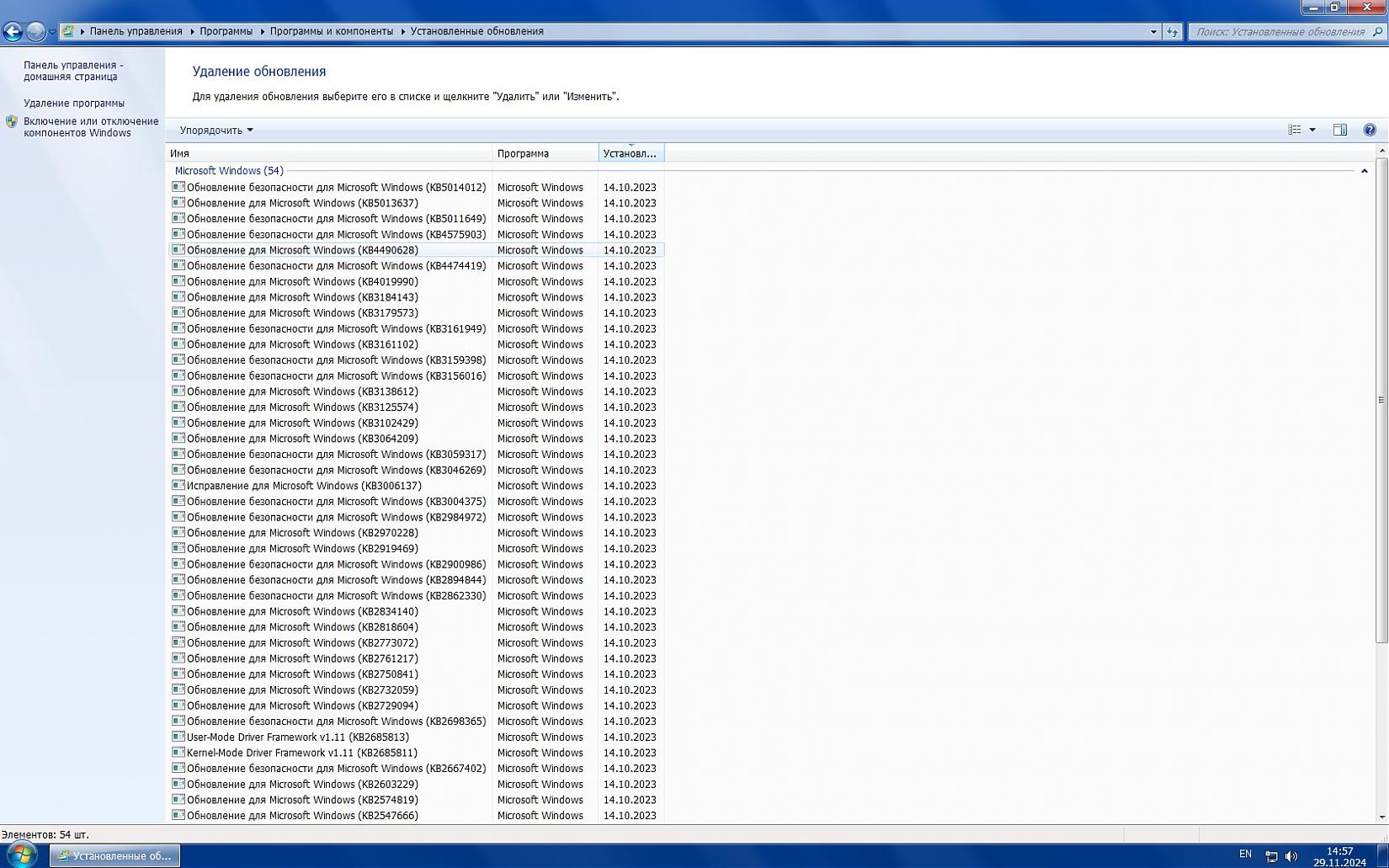The width and height of the screenshot is (1389, 868).
Task: Click the Установленные обновления breadcrumb
Action: click(477, 31)
